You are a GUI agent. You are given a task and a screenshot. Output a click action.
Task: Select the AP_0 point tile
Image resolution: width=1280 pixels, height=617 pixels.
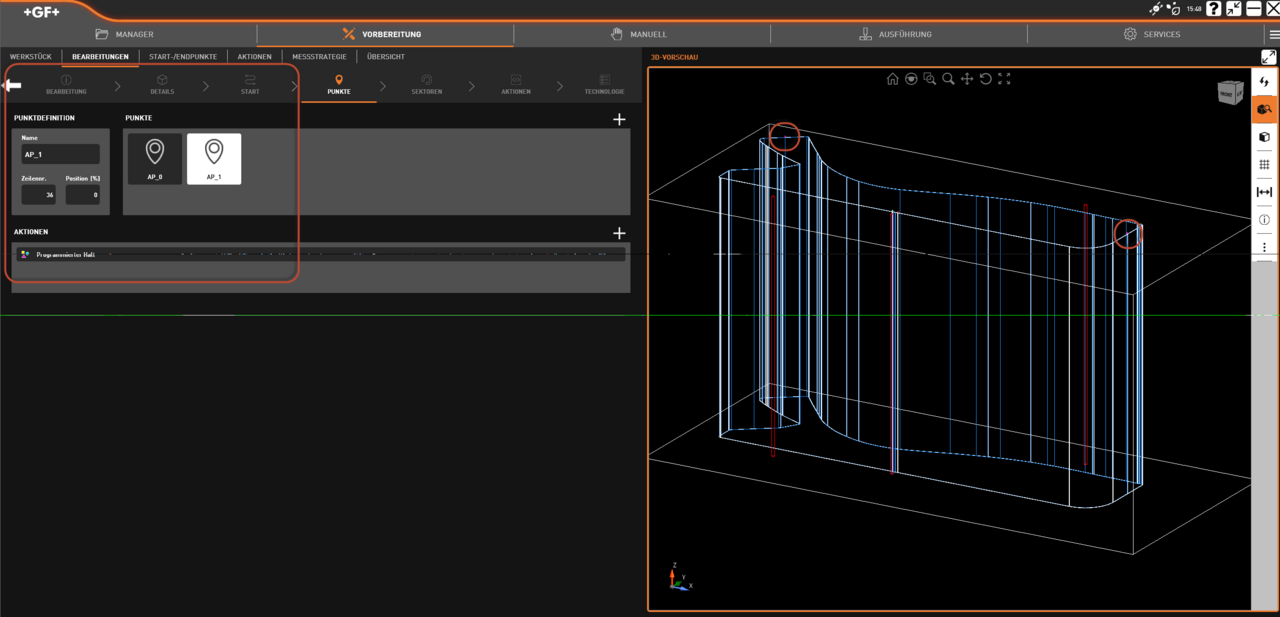click(155, 159)
